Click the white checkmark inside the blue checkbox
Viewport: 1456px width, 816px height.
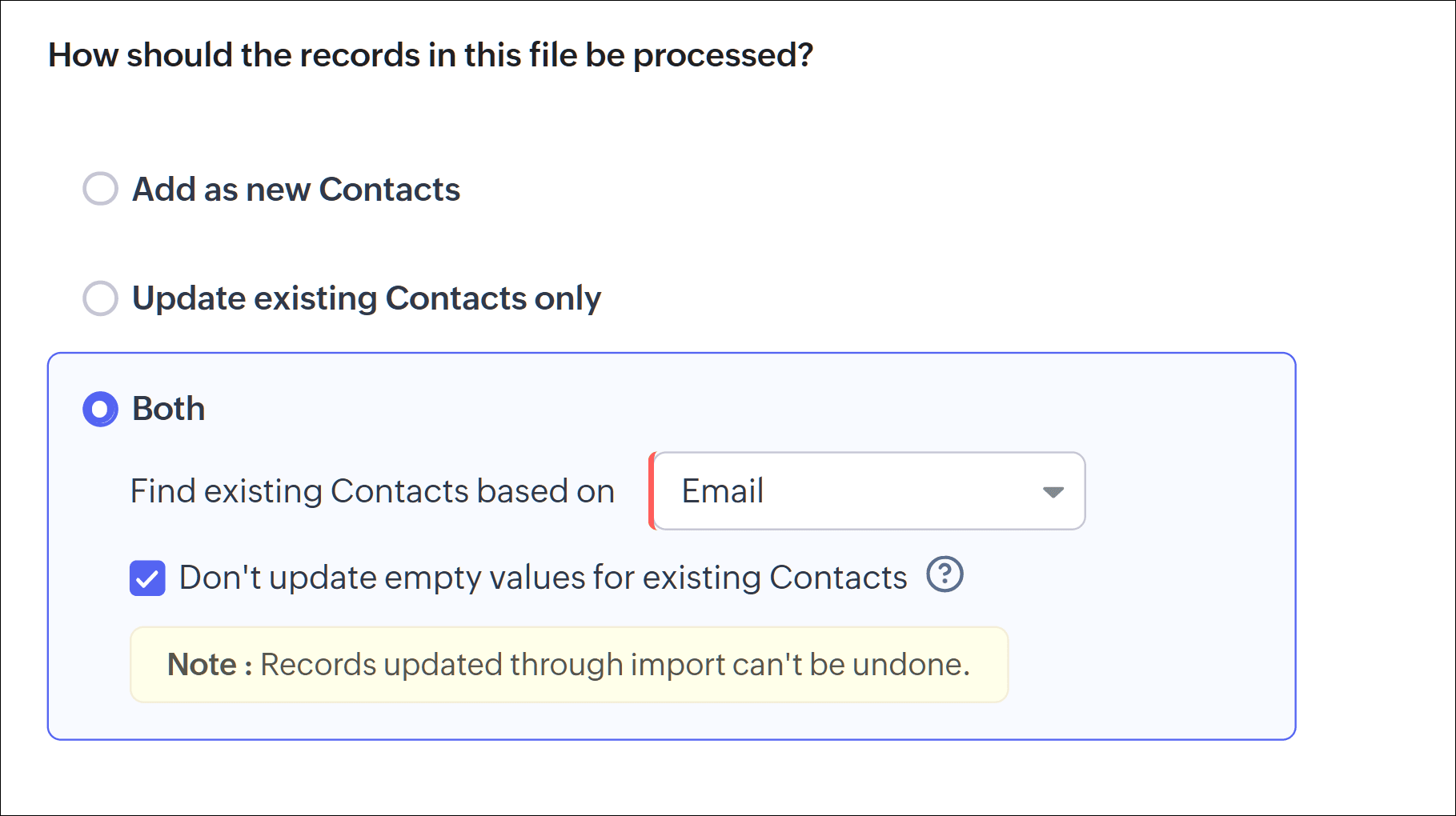pos(147,578)
